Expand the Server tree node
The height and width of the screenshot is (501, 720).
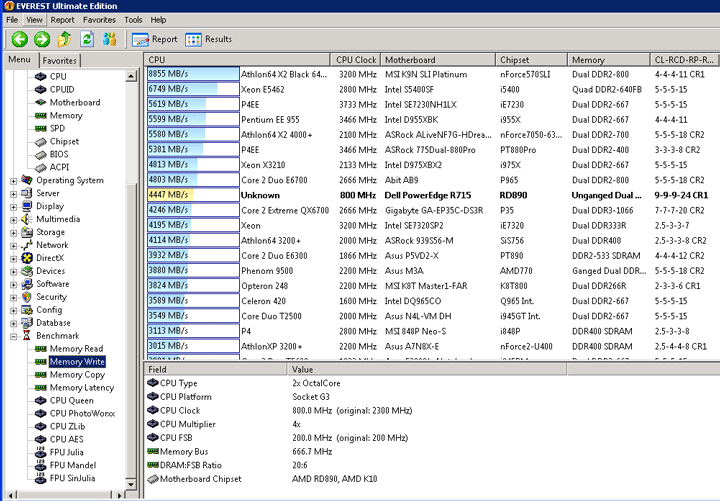[x=13, y=194]
